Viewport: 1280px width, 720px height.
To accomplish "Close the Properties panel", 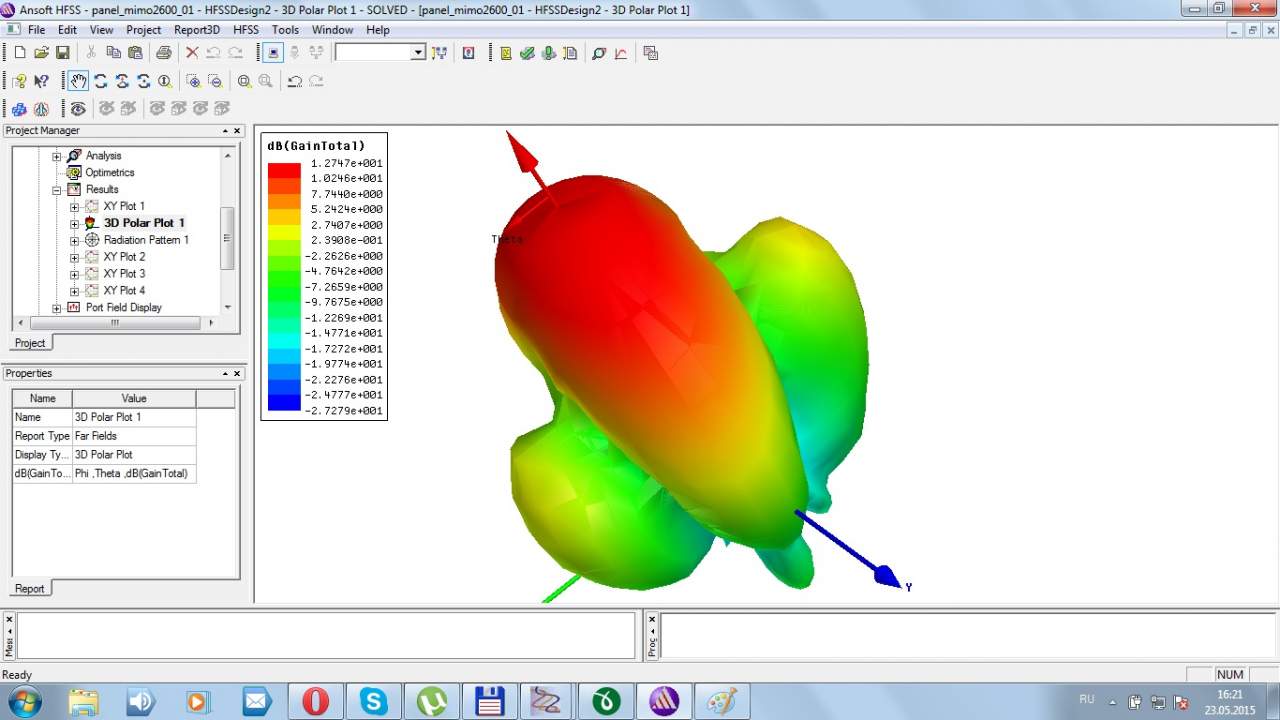I will click(238, 374).
